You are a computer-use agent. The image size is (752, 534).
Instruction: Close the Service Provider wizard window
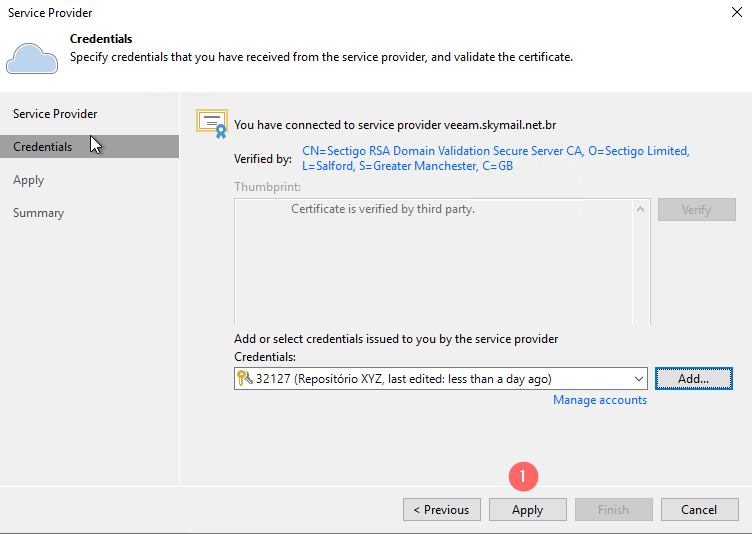[737, 12]
